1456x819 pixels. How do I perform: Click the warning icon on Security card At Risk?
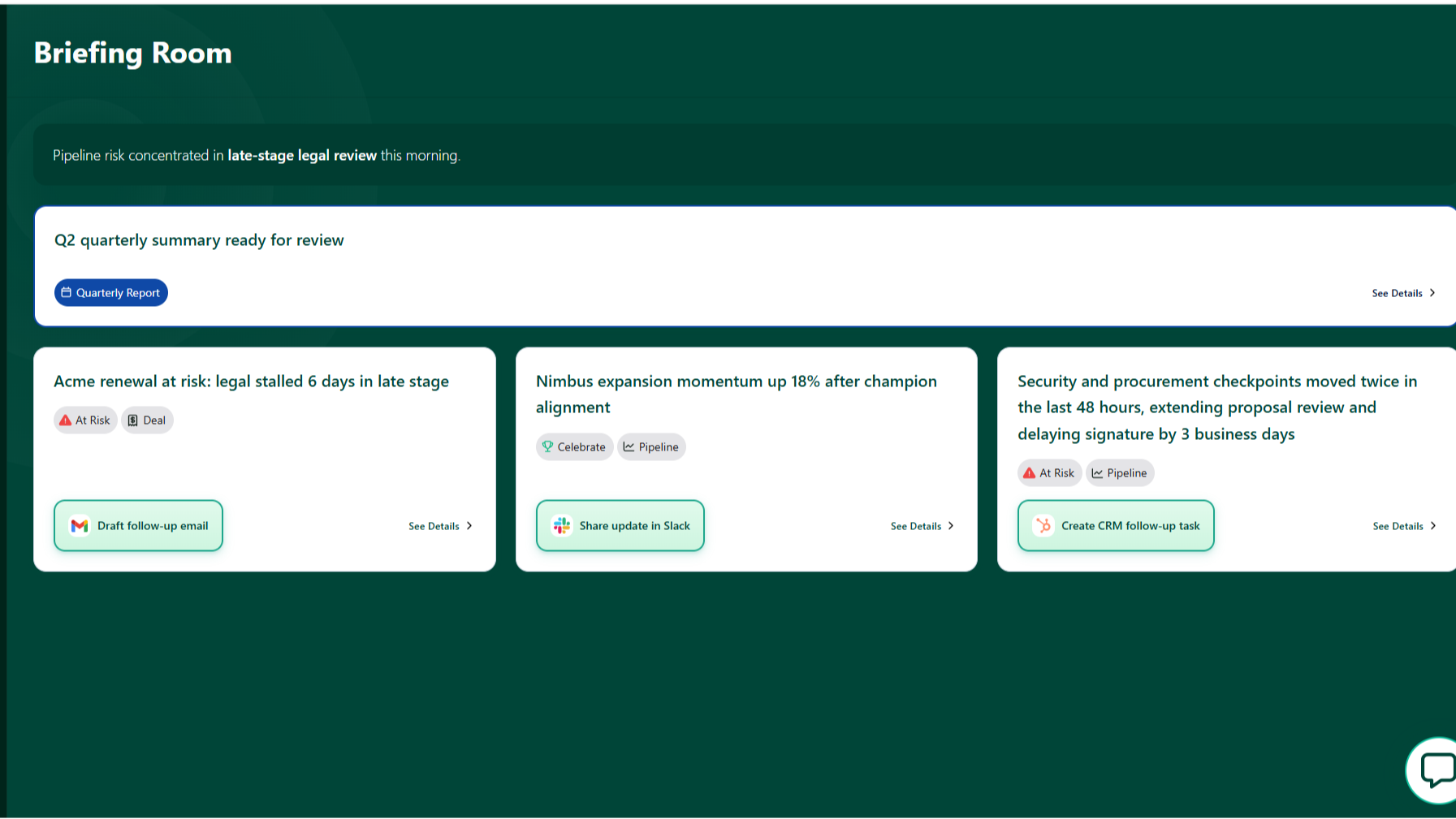click(x=1030, y=472)
